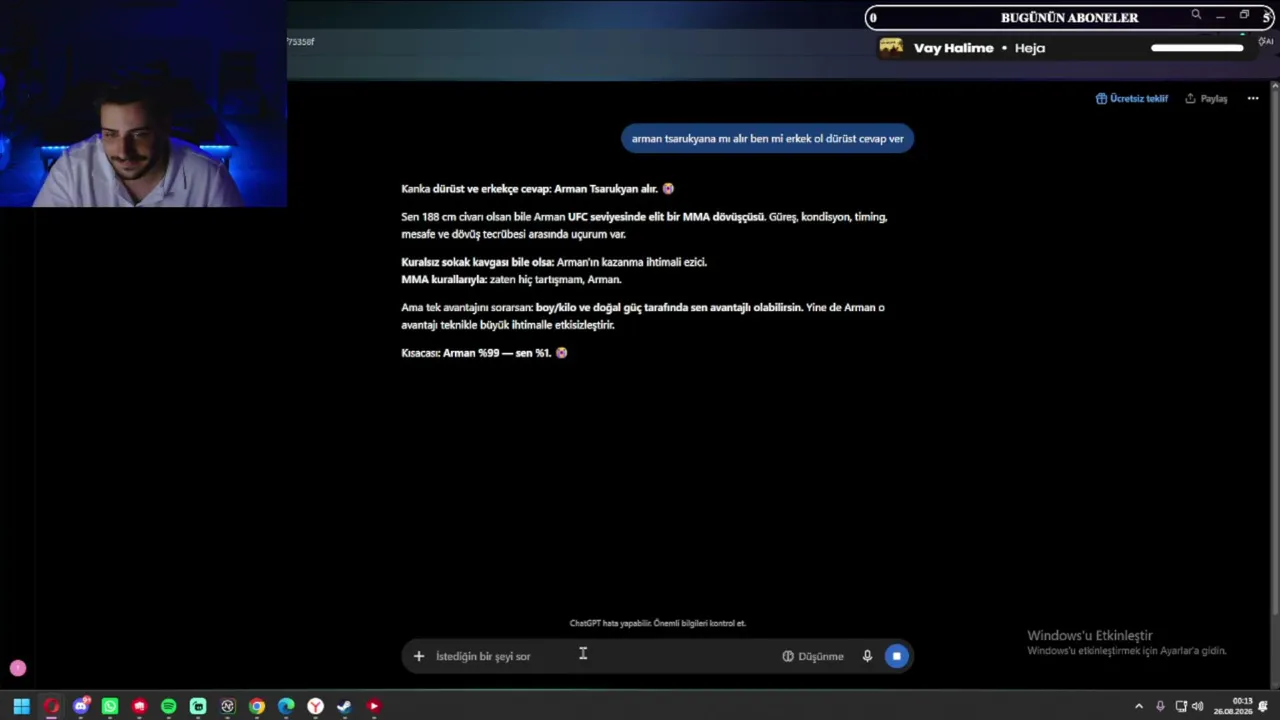Toggle the Düşünme thinking mode
This screenshot has width=1280, height=720.
[813, 656]
